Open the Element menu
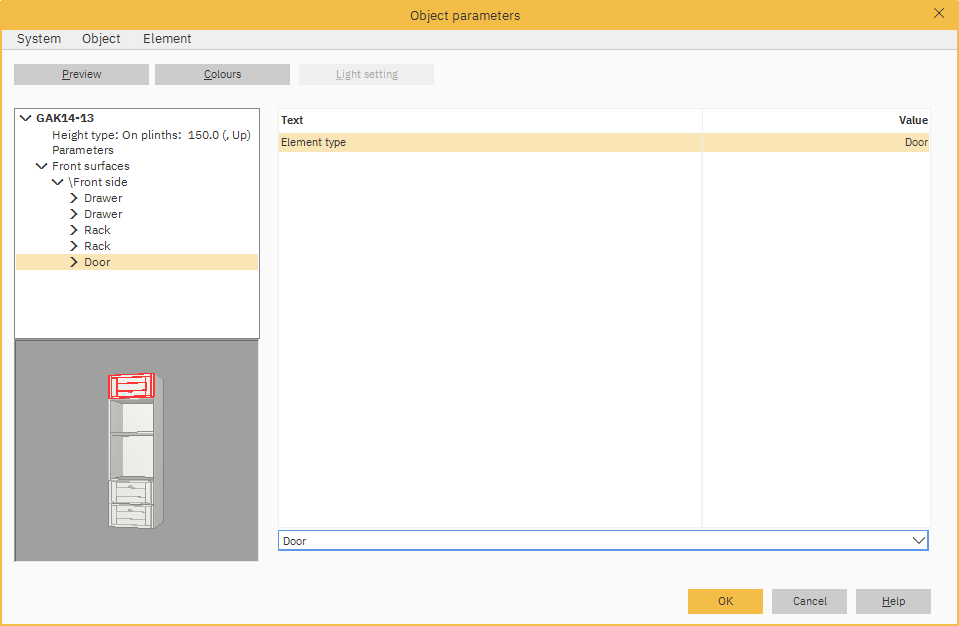959x626 pixels. pyautogui.click(x=166, y=38)
